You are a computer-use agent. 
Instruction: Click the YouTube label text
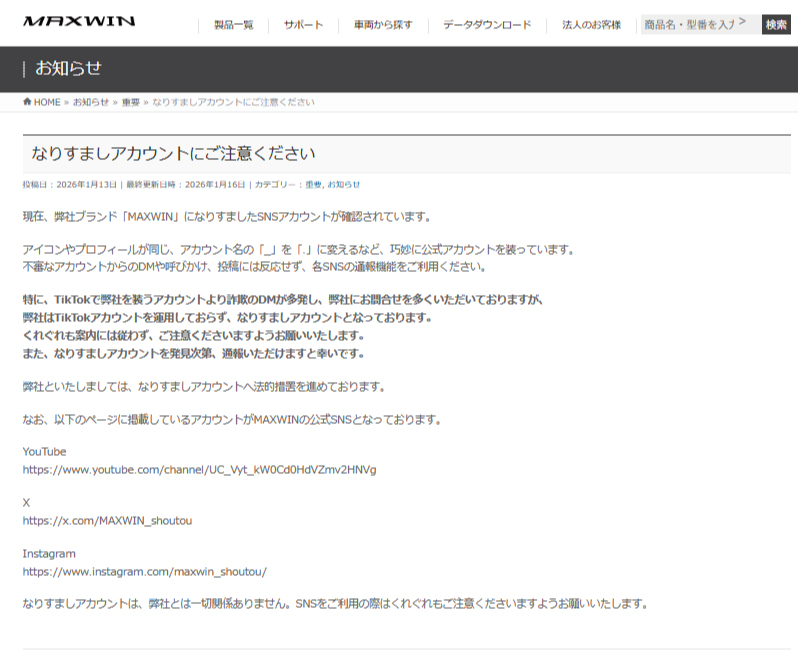click(44, 451)
